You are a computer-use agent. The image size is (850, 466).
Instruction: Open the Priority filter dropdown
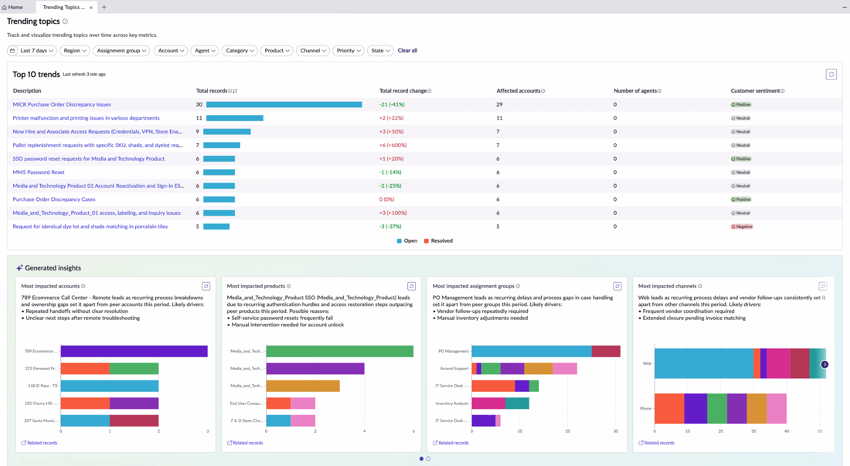(x=348, y=50)
